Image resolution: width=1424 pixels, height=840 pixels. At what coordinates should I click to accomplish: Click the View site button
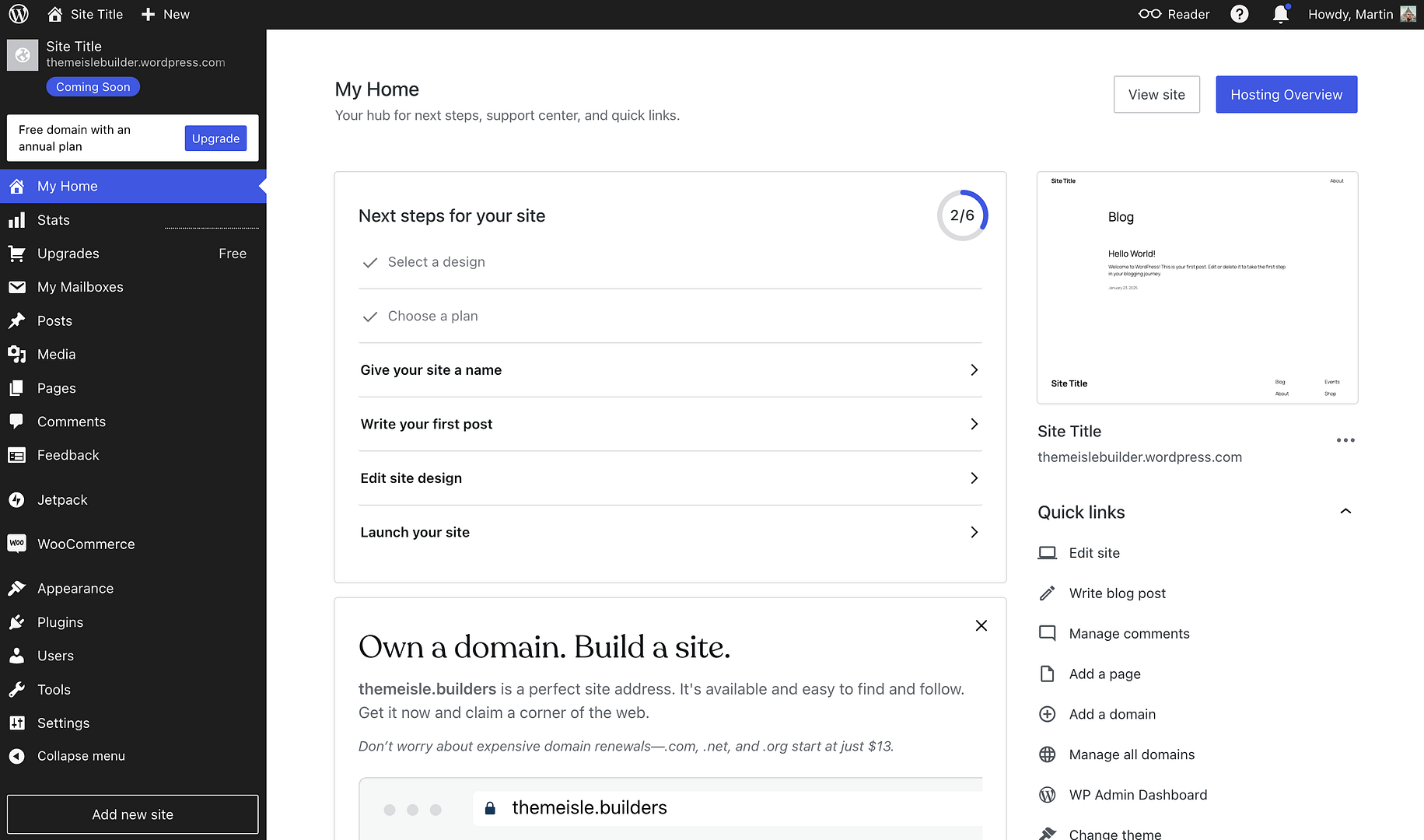point(1156,94)
